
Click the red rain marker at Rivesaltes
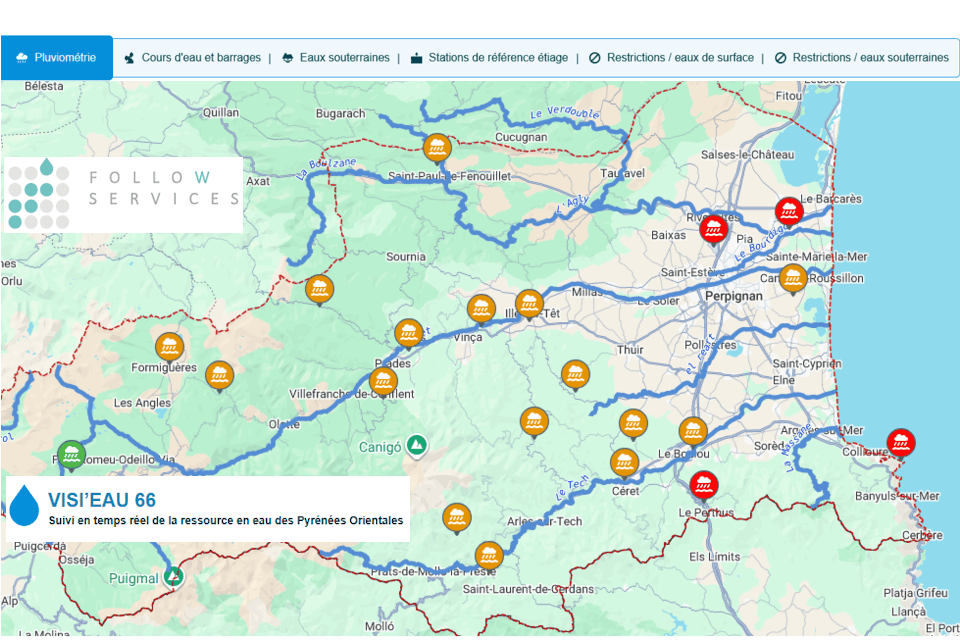click(713, 228)
